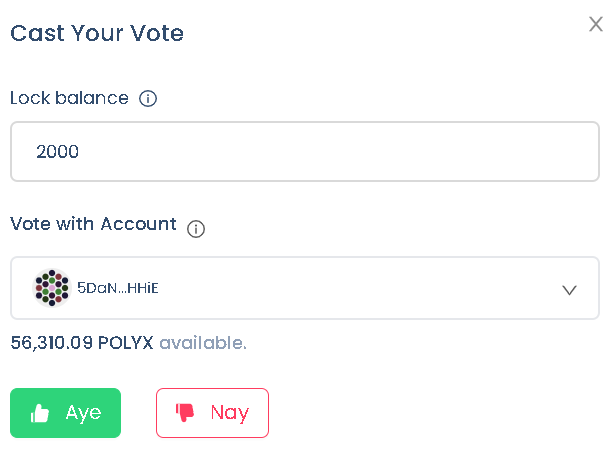The width and height of the screenshot is (611, 450).
Task: Click the Vote with Account label
Action: click(93, 224)
